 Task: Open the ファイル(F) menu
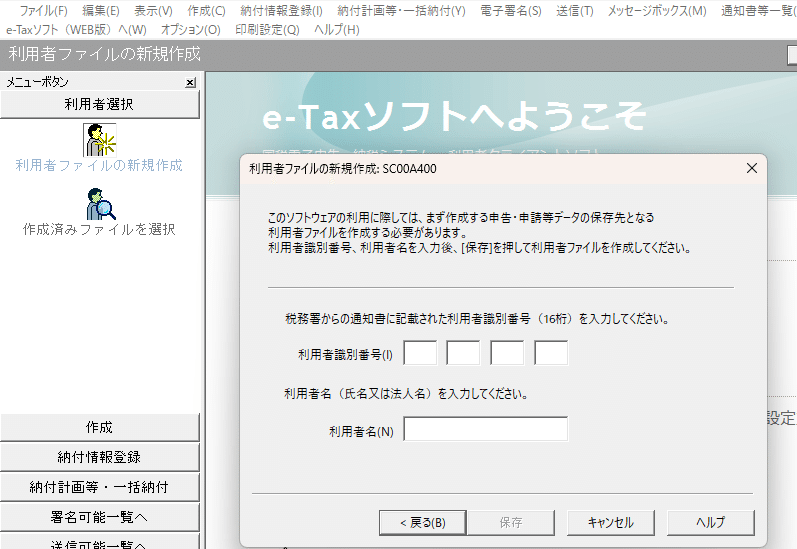(x=43, y=11)
